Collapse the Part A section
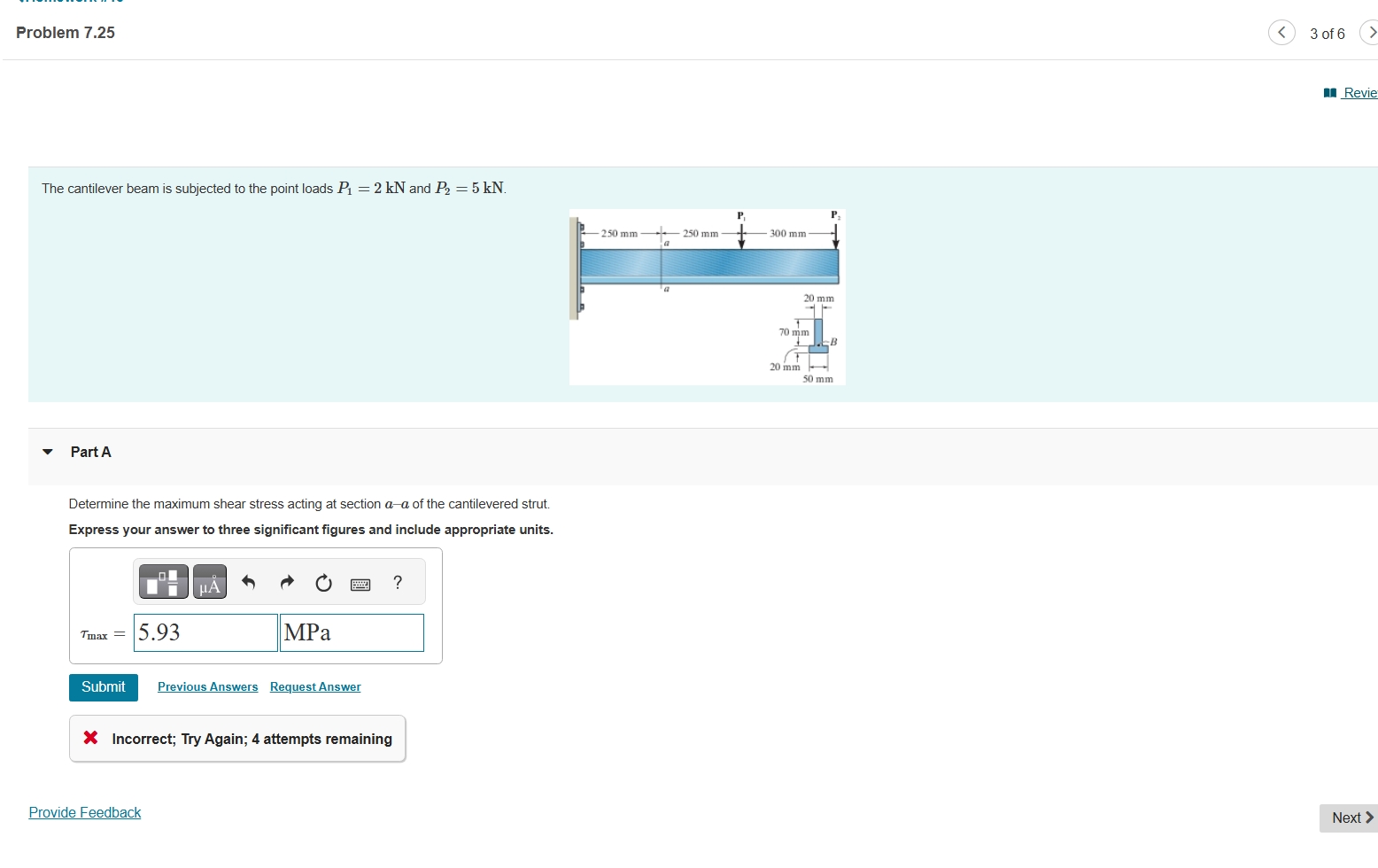The image size is (1378, 868). 48,452
